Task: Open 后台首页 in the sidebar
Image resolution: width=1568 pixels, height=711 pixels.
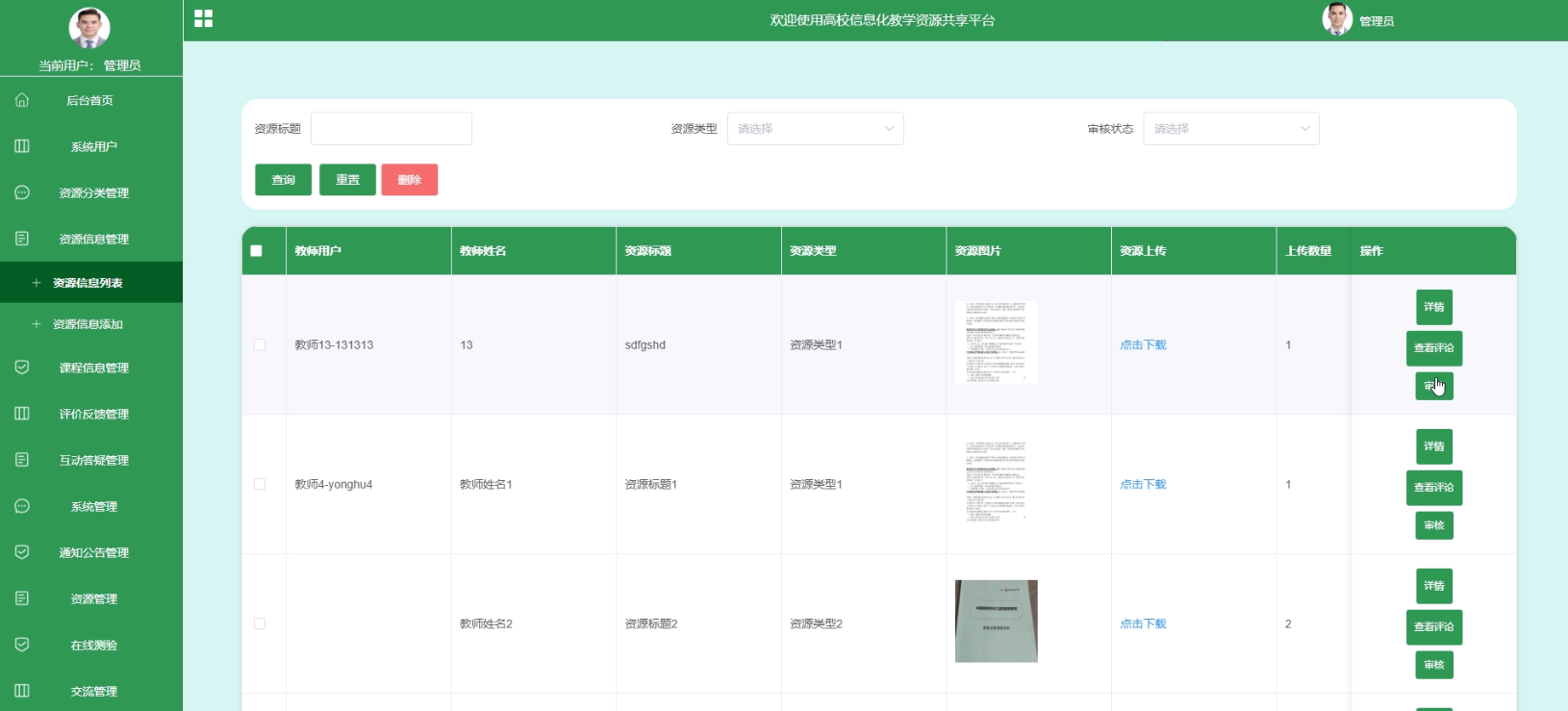Action: (91, 100)
